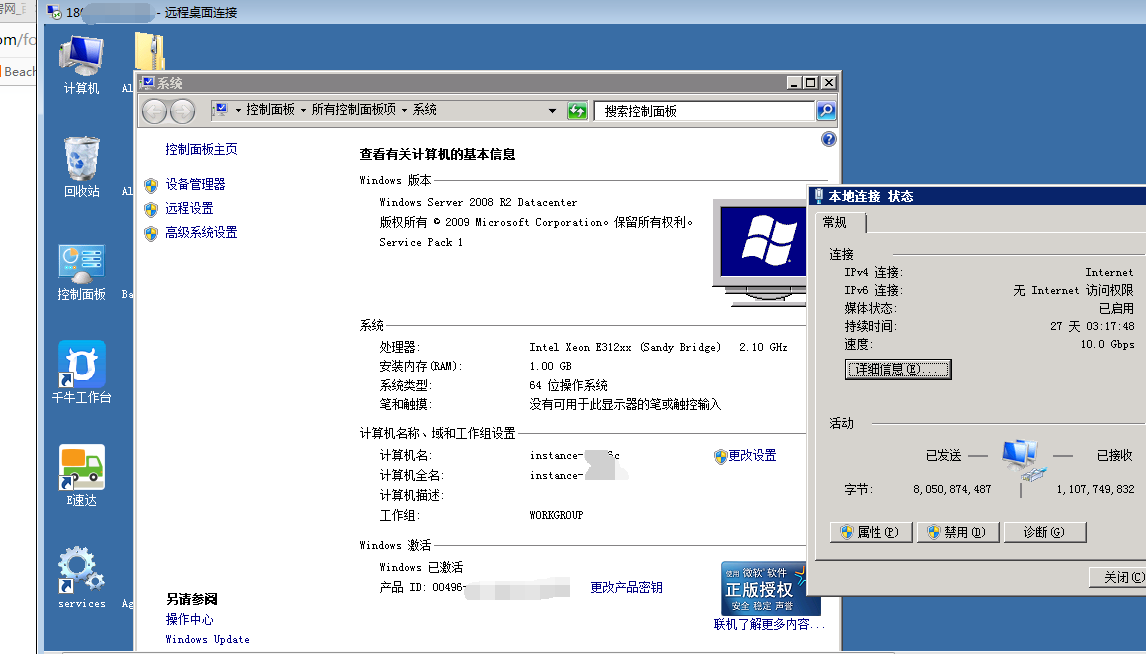Open 设备管理器 from the left pane
The image size is (1146, 654).
195,184
